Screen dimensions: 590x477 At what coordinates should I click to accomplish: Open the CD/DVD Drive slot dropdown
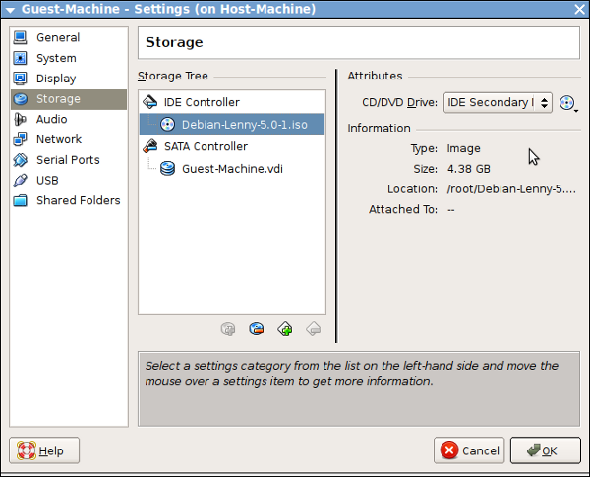pyautogui.click(x=498, y=103)
